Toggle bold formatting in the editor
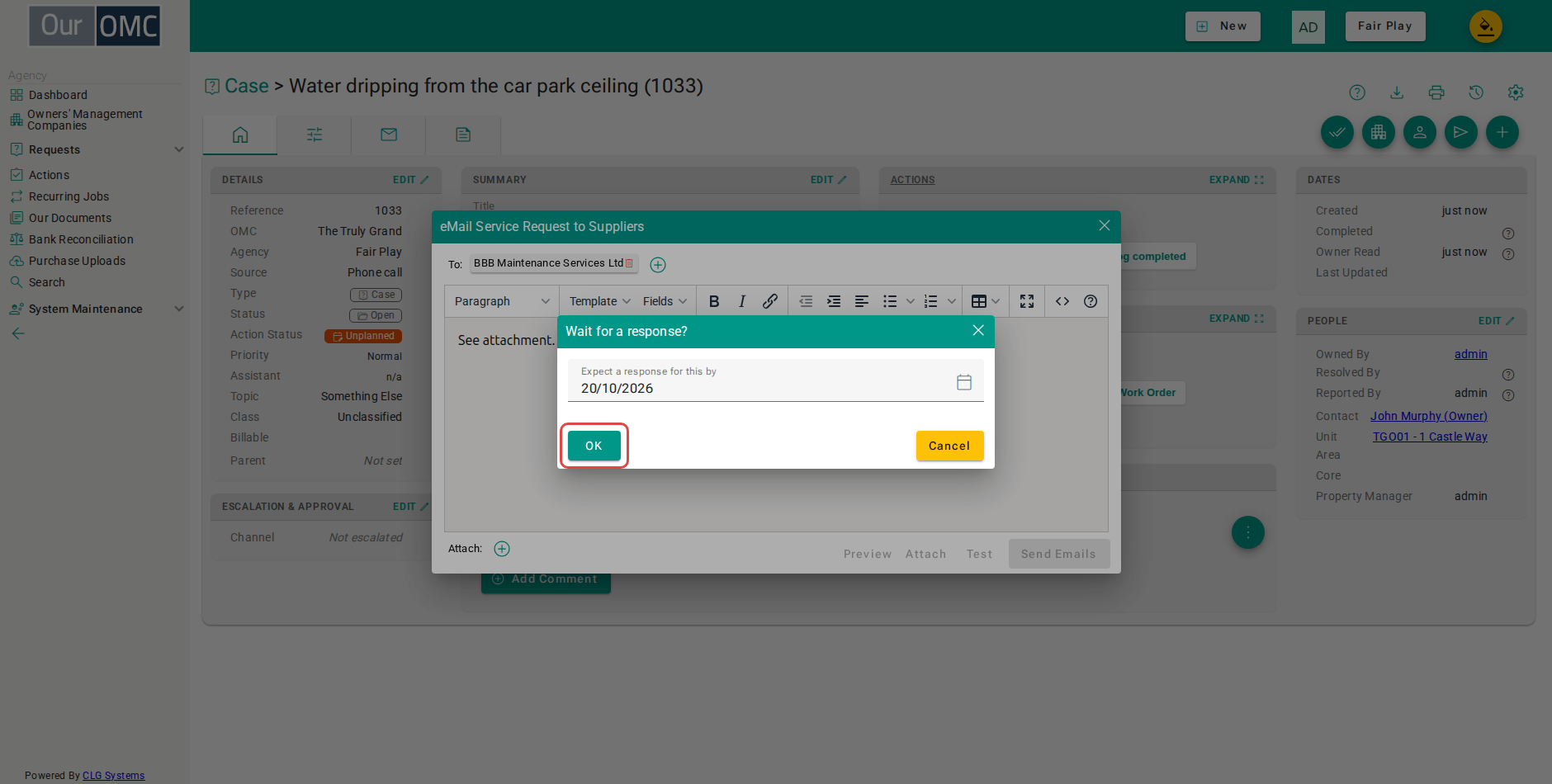The image size is (1552, 784). (x=714, y=301)
